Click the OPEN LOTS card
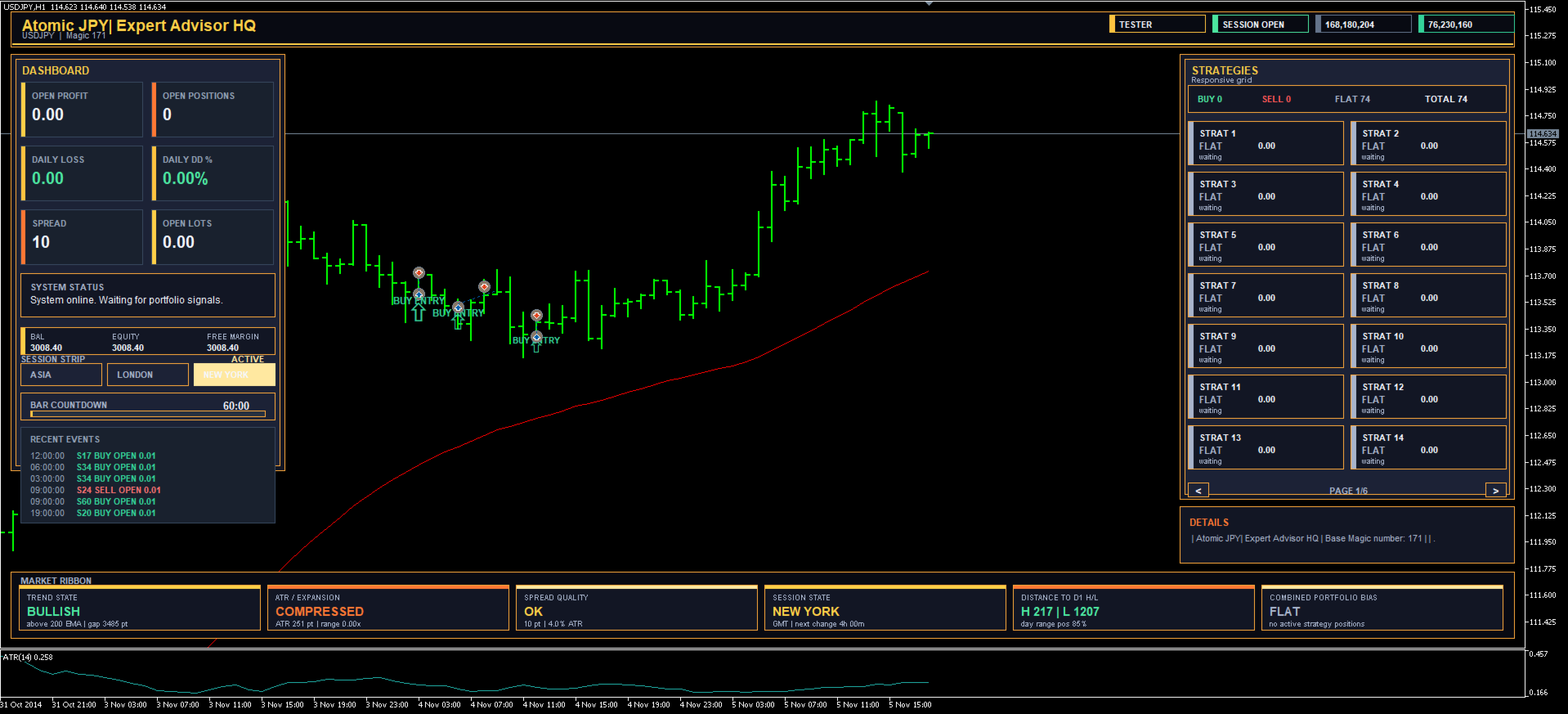Image resolution: width=1568 pixels, height=714 pixels. tap(213, 237)
